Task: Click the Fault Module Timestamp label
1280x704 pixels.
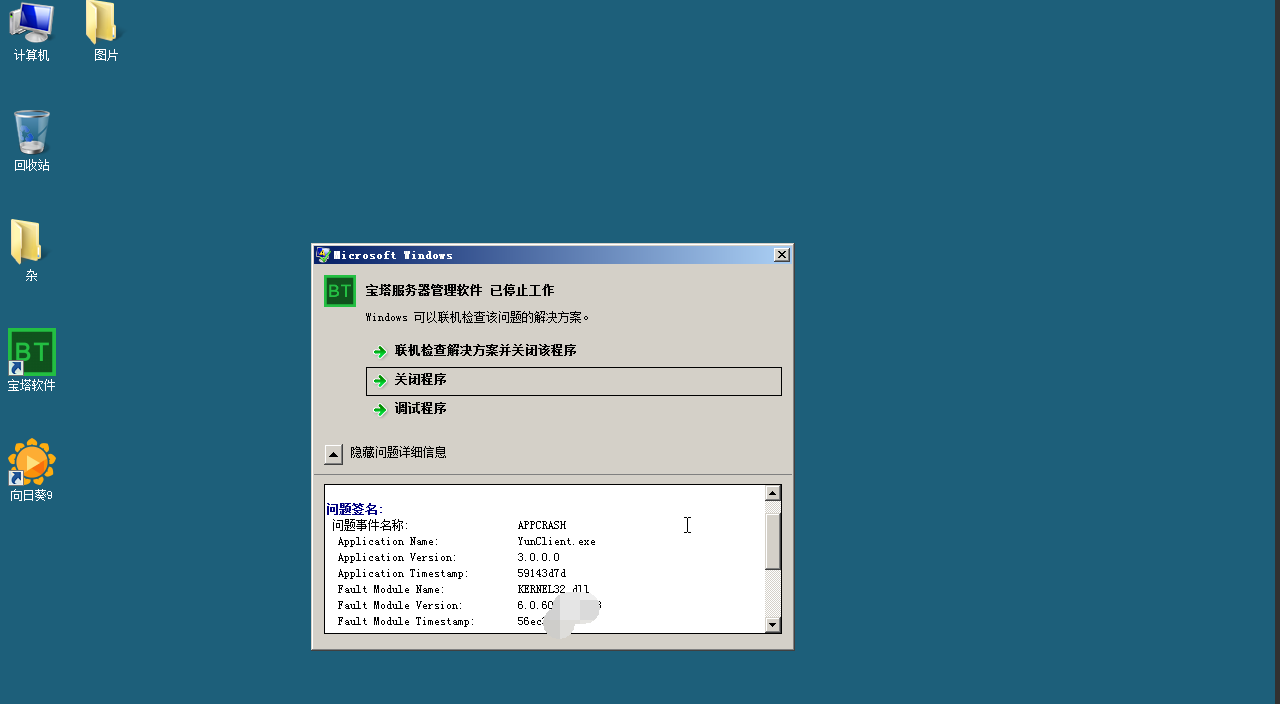Action: click(x=406, y=622)
